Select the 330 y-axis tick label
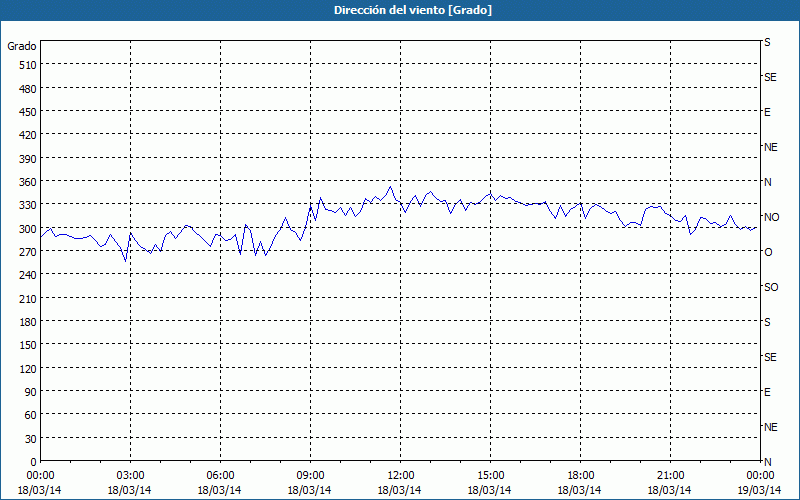Screen dimensions: 800x500 (29, 205)
